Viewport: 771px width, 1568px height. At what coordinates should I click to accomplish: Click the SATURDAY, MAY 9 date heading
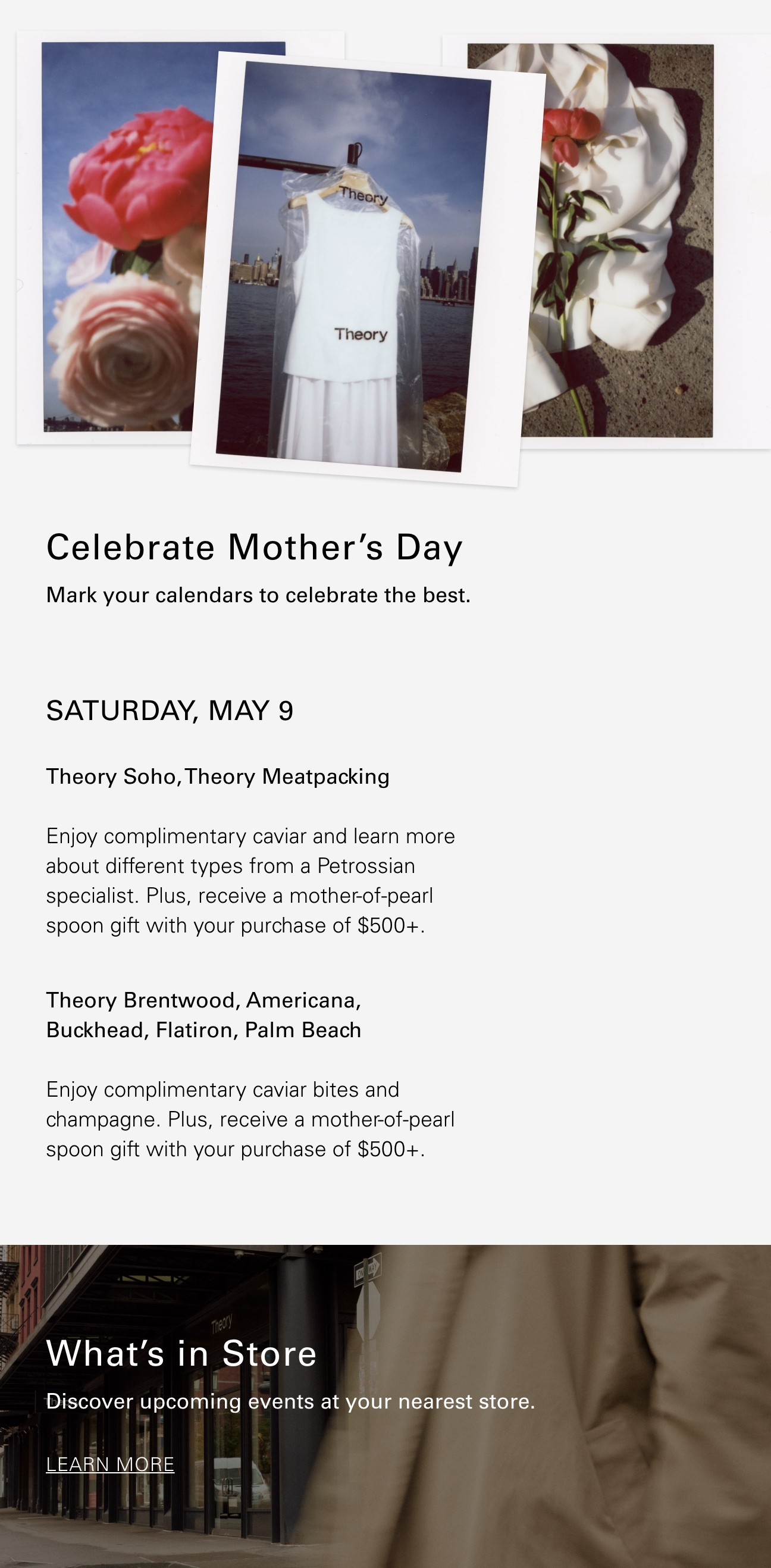(x=170, y=711)
